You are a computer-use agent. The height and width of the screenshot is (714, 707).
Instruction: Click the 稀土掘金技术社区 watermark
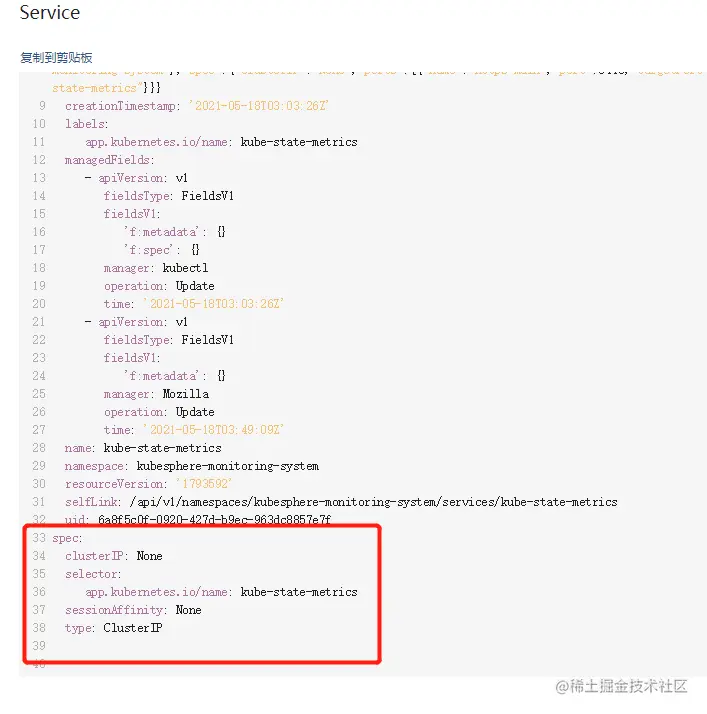[x=622, y=686]
